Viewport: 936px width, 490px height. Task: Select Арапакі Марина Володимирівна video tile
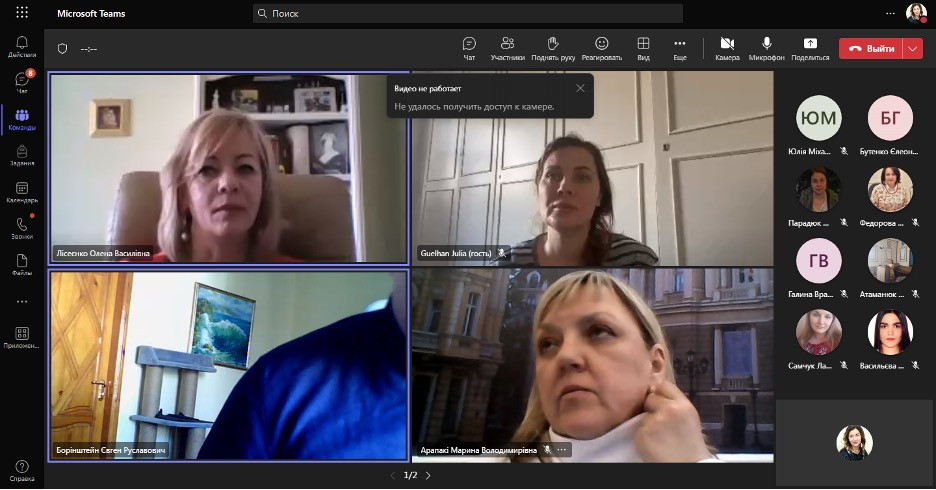tap(593, 365)
